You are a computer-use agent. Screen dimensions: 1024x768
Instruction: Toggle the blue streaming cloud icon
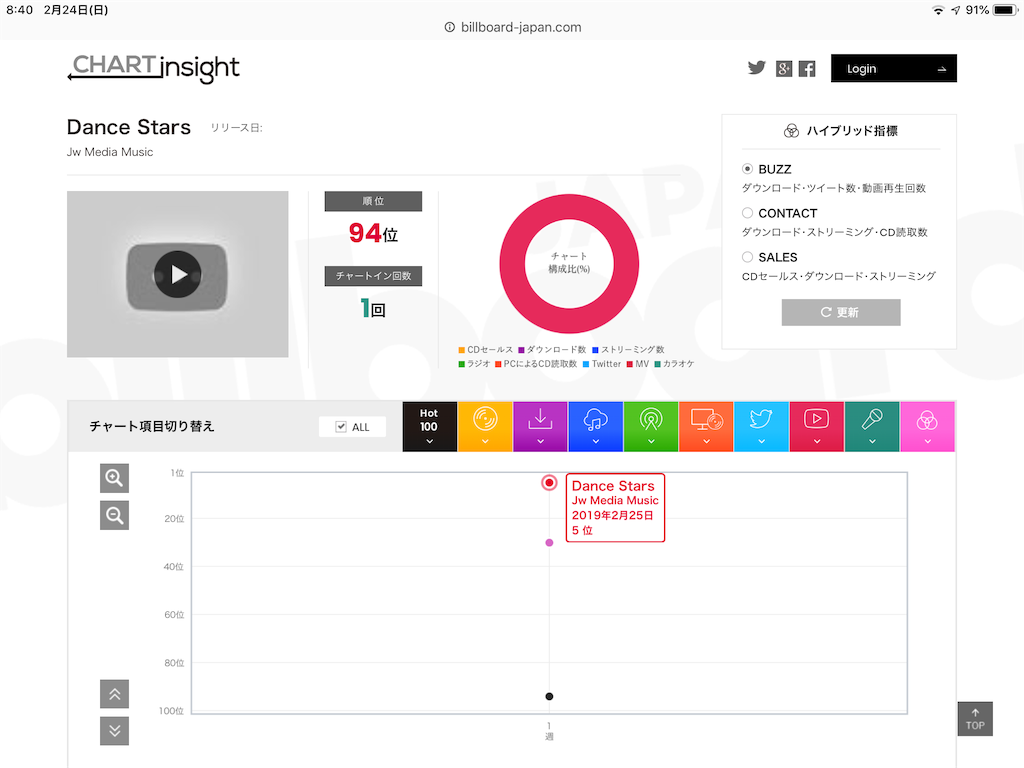coord(596,426)
